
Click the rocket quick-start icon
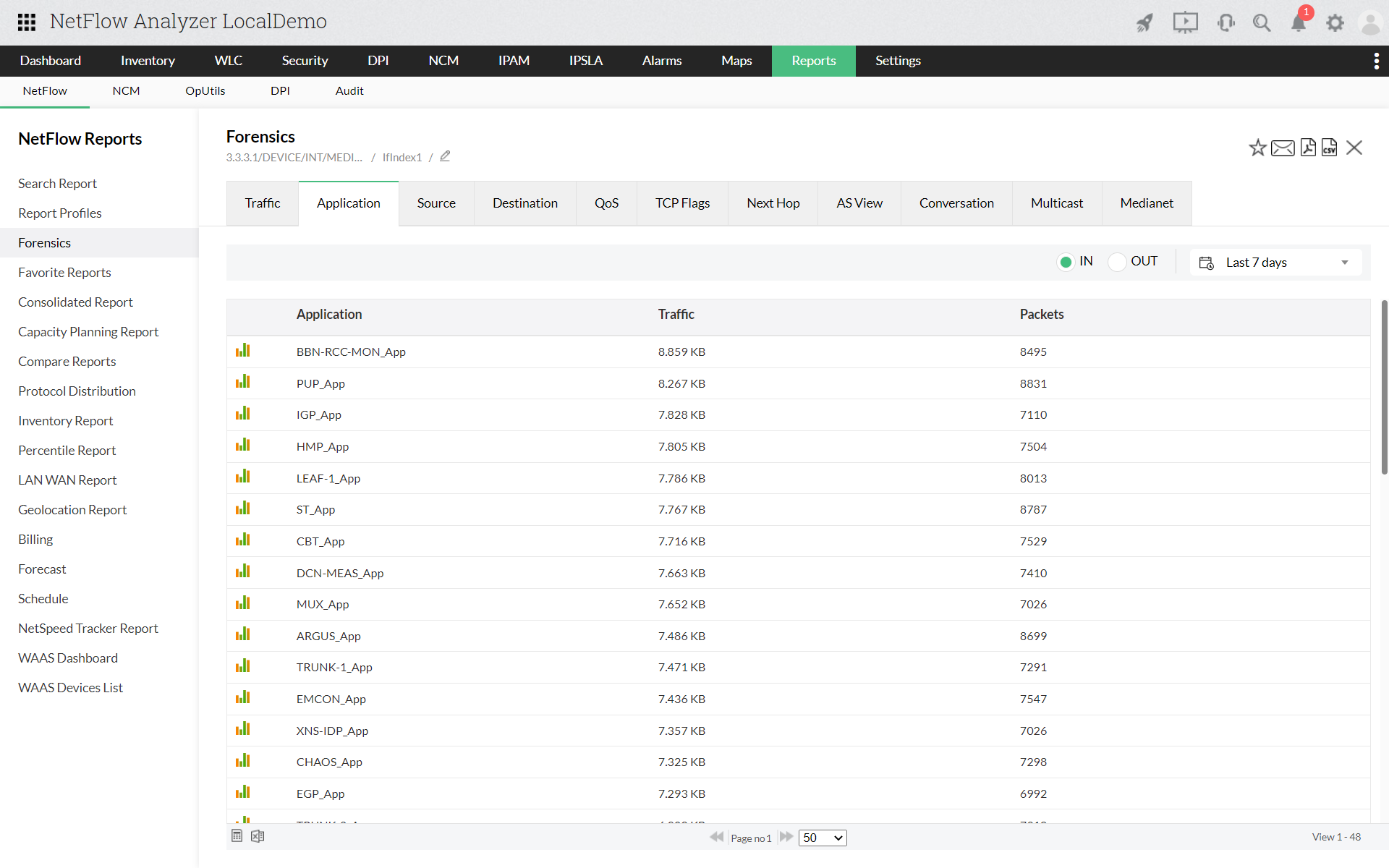(1144, 23)
